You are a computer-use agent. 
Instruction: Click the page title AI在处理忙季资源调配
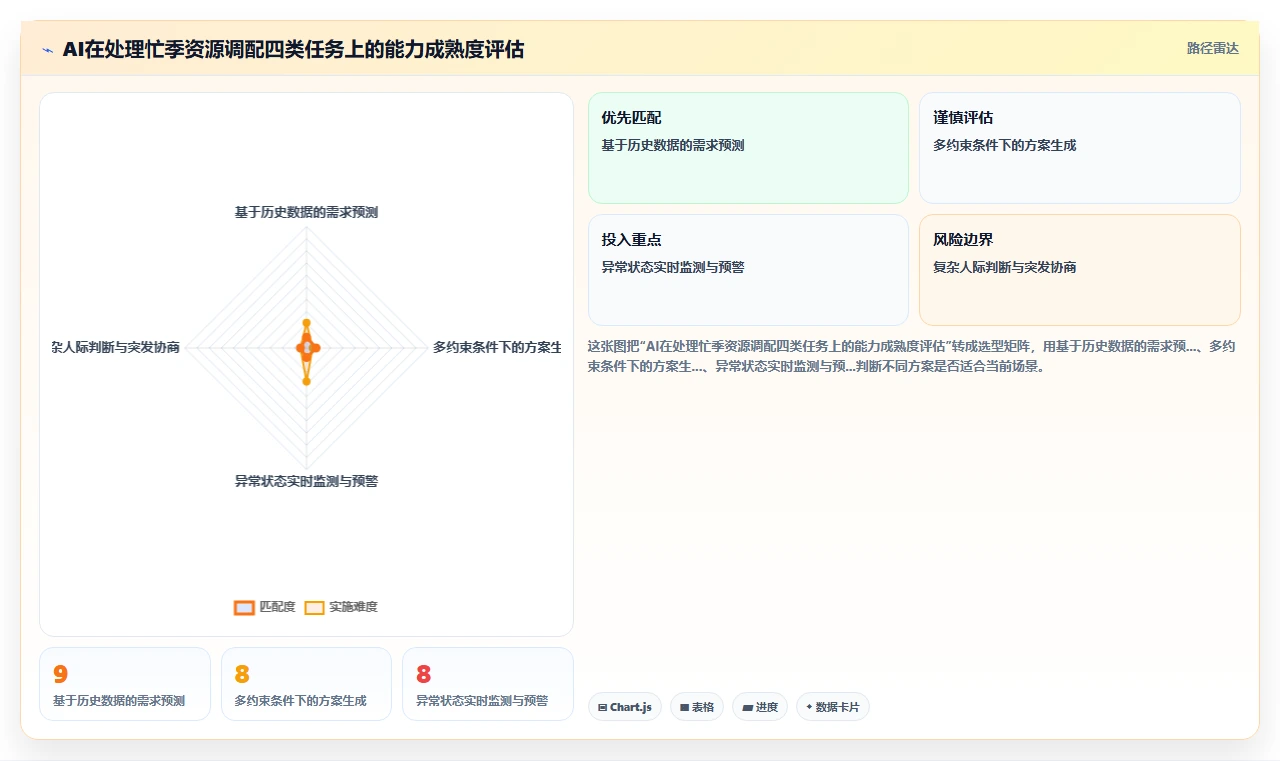293,49
